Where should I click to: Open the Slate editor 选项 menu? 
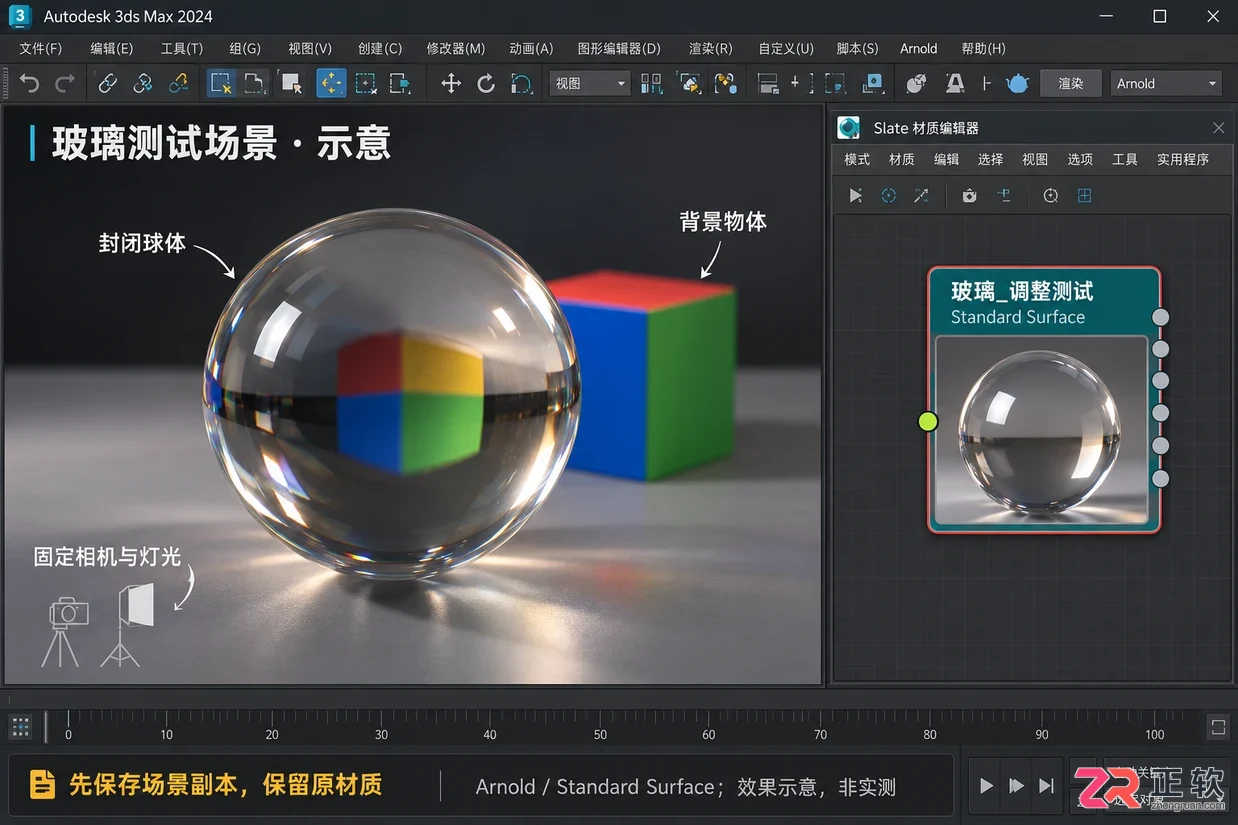click(1080, 159)
